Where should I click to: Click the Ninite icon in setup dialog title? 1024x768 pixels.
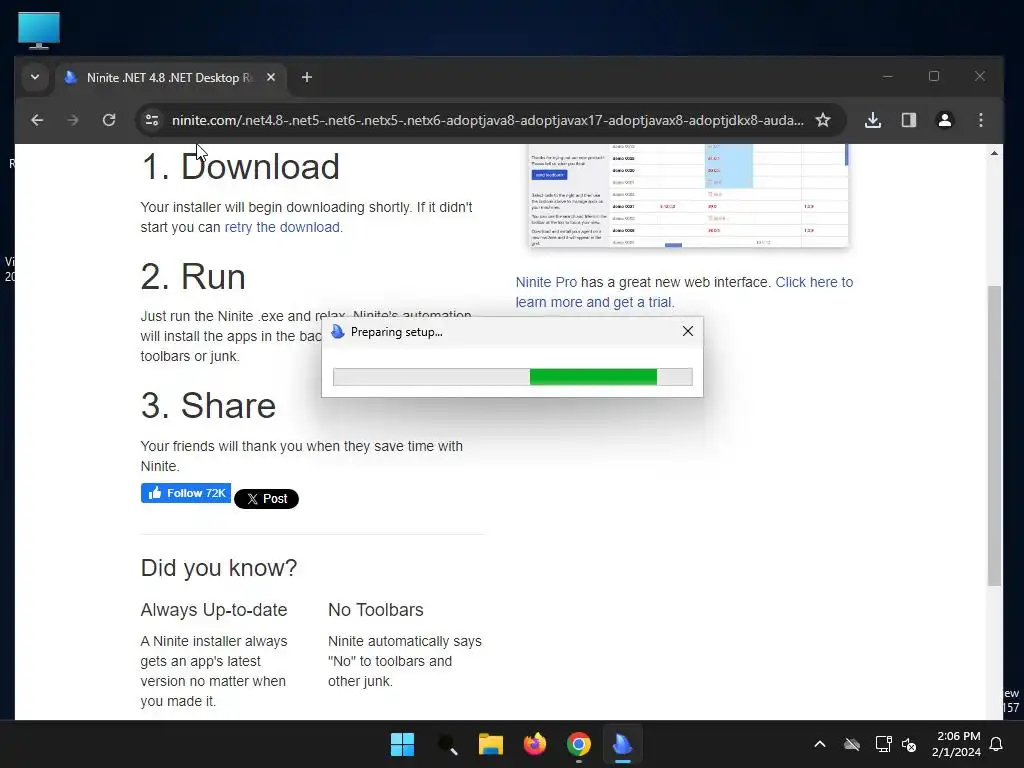click(338, 332)
